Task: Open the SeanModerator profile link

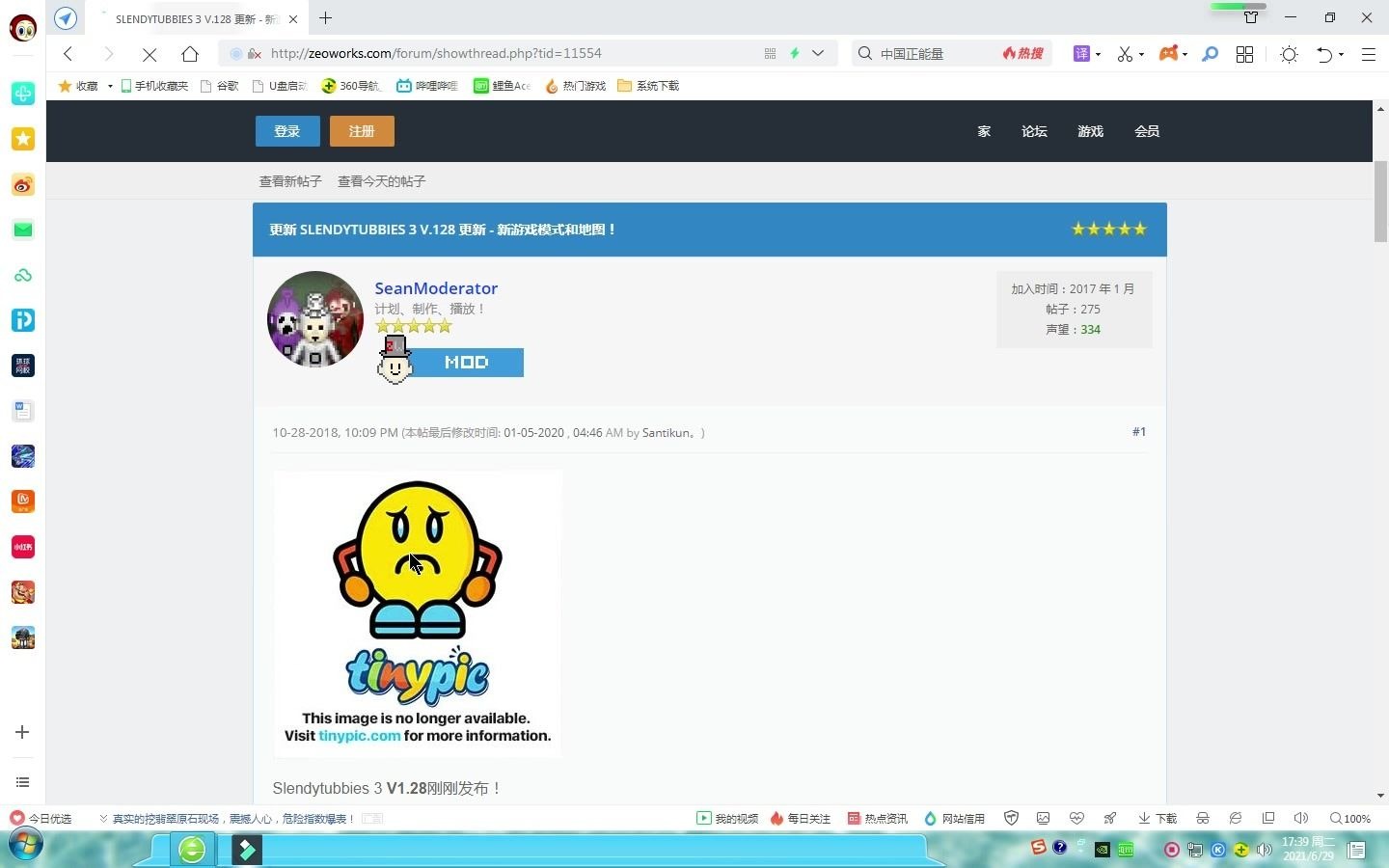Action: pyautogui.click(x=436, y=288)
